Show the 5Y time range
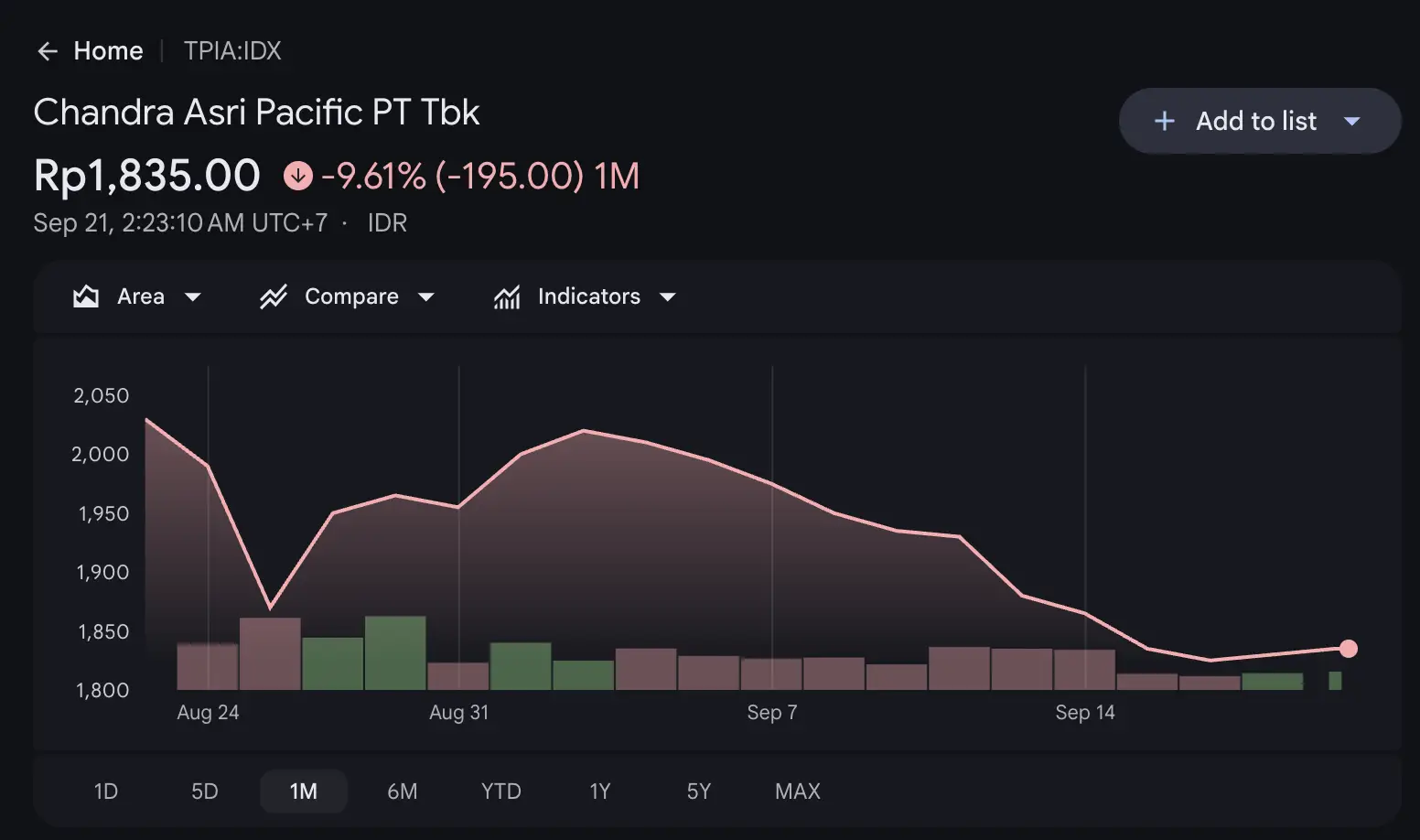Image resolution: width=1420 pixels, height=840 pixels. [x=699, y=792]
